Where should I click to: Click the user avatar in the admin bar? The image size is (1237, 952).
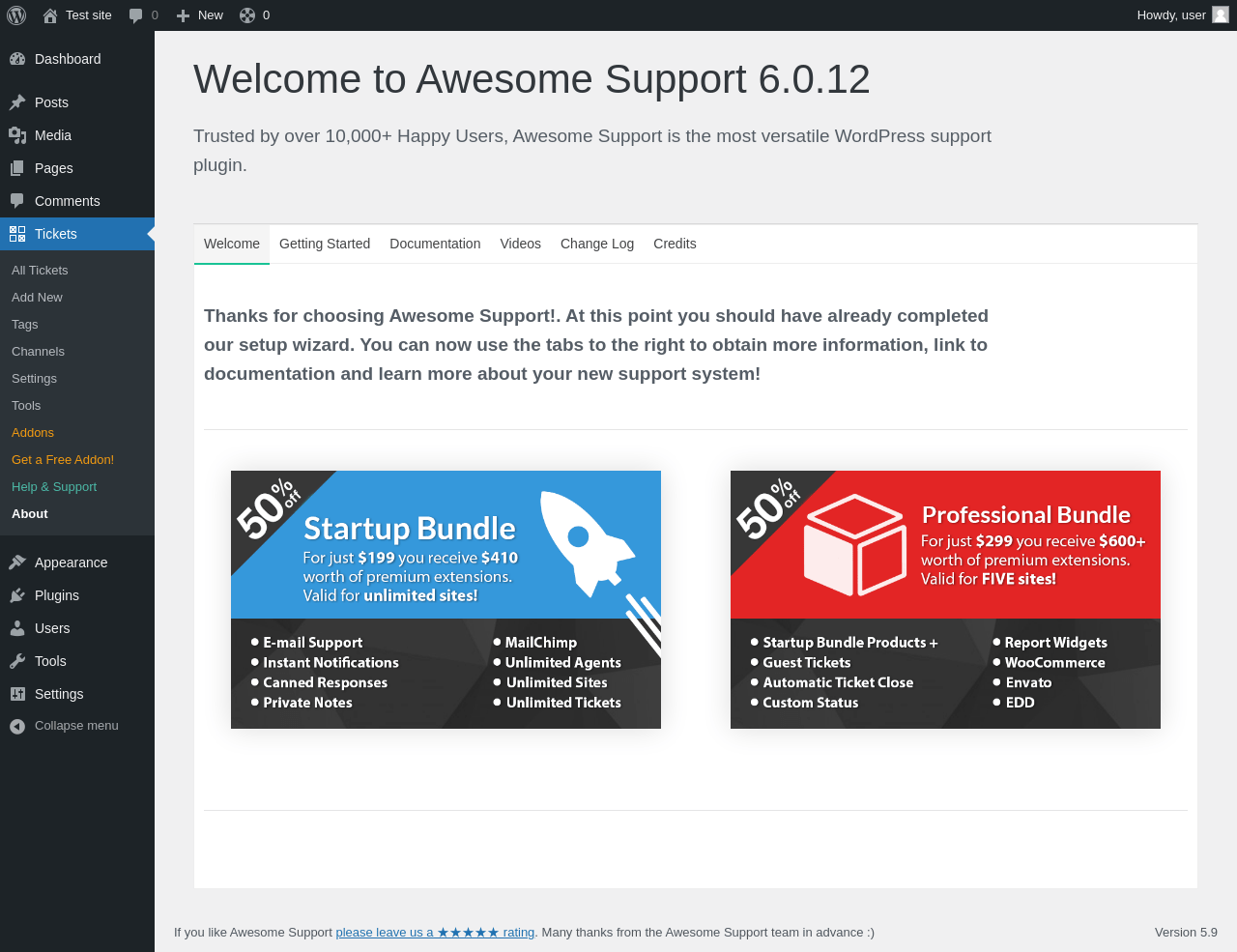(x=1221, y=15)
